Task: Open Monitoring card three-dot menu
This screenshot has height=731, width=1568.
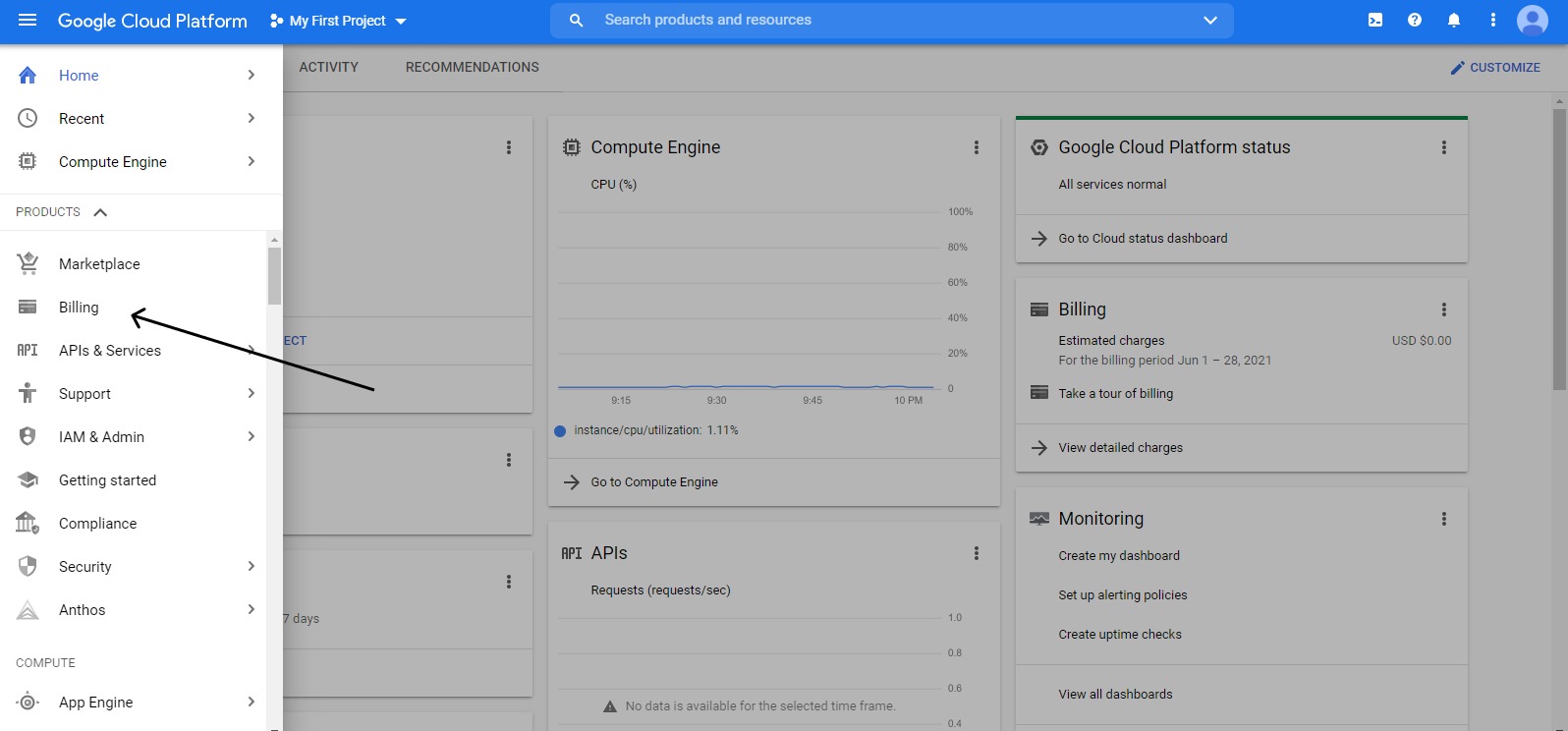Action: (x=1443, y=519)
